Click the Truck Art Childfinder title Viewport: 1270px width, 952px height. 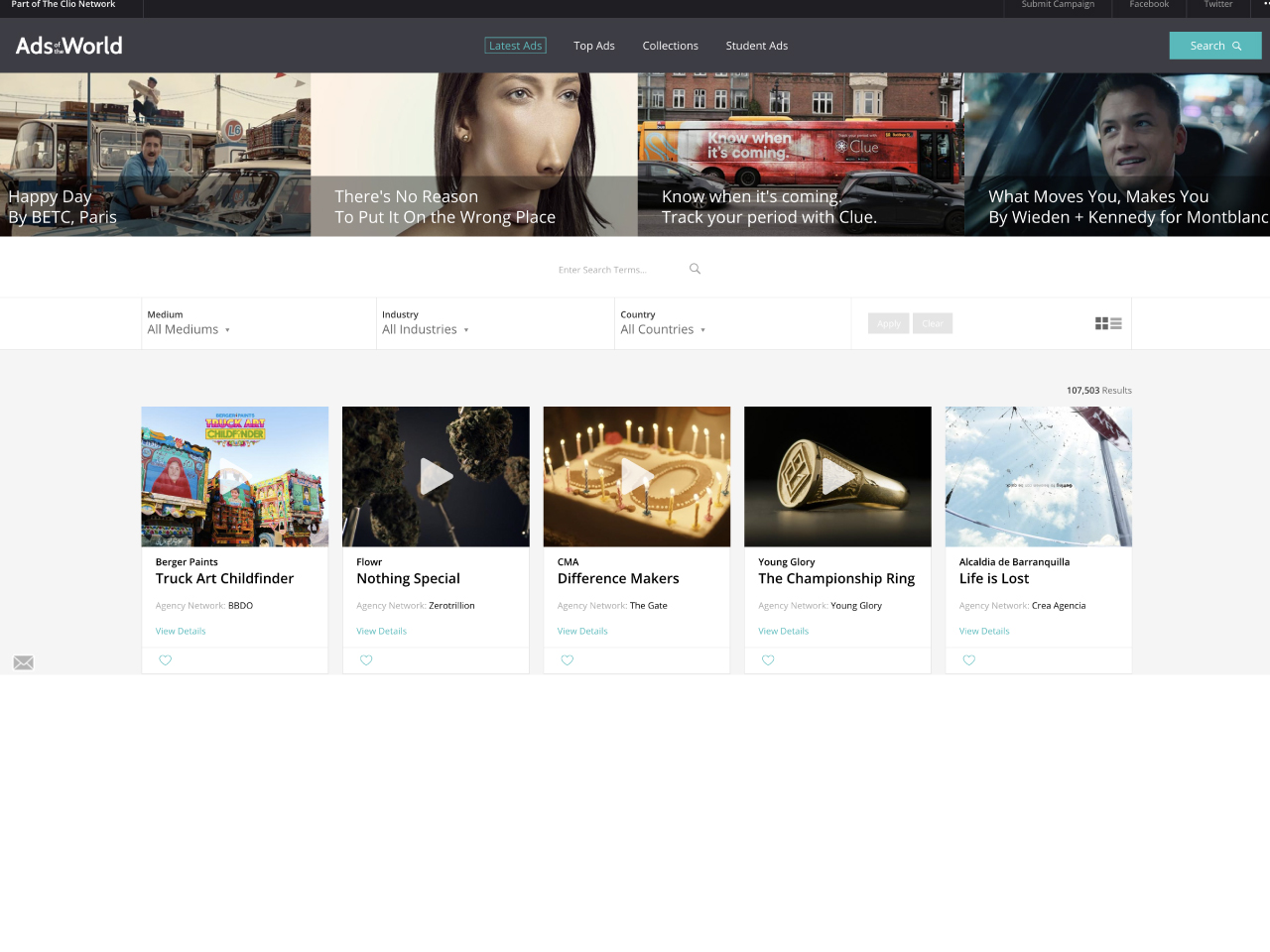click(224, 579)
